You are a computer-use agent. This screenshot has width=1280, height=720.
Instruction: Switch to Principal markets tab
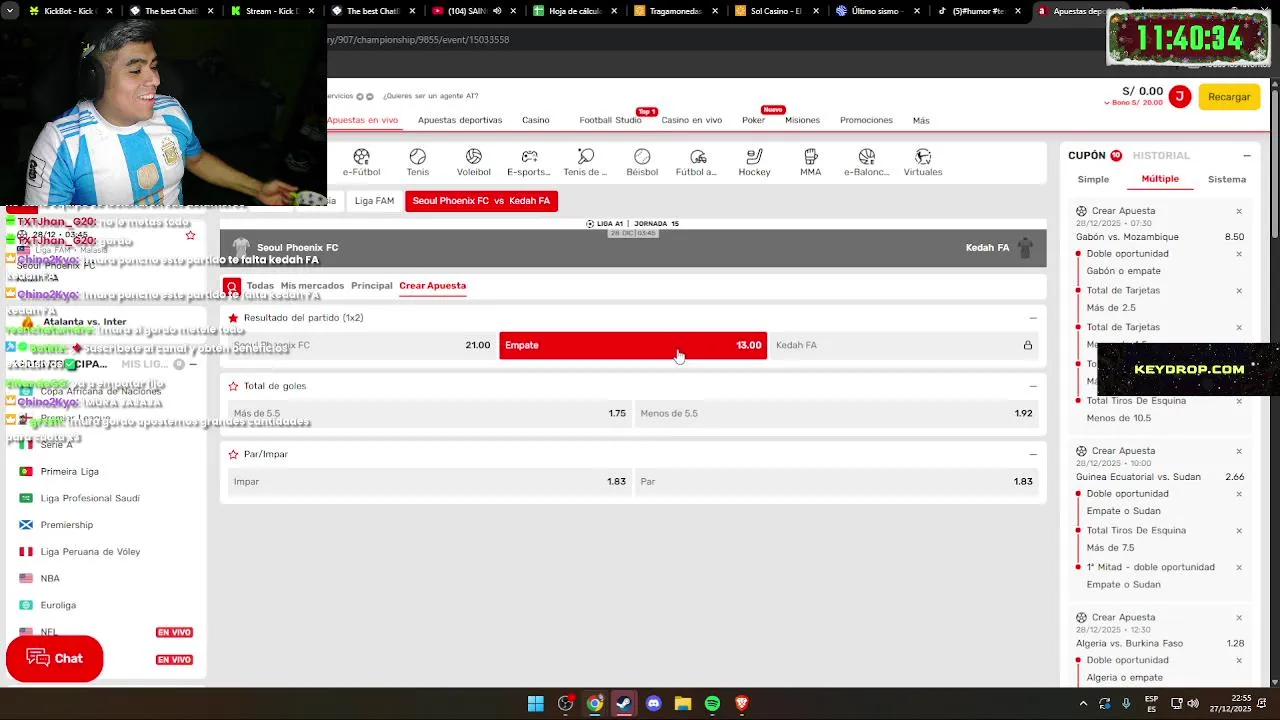point(372,286)
